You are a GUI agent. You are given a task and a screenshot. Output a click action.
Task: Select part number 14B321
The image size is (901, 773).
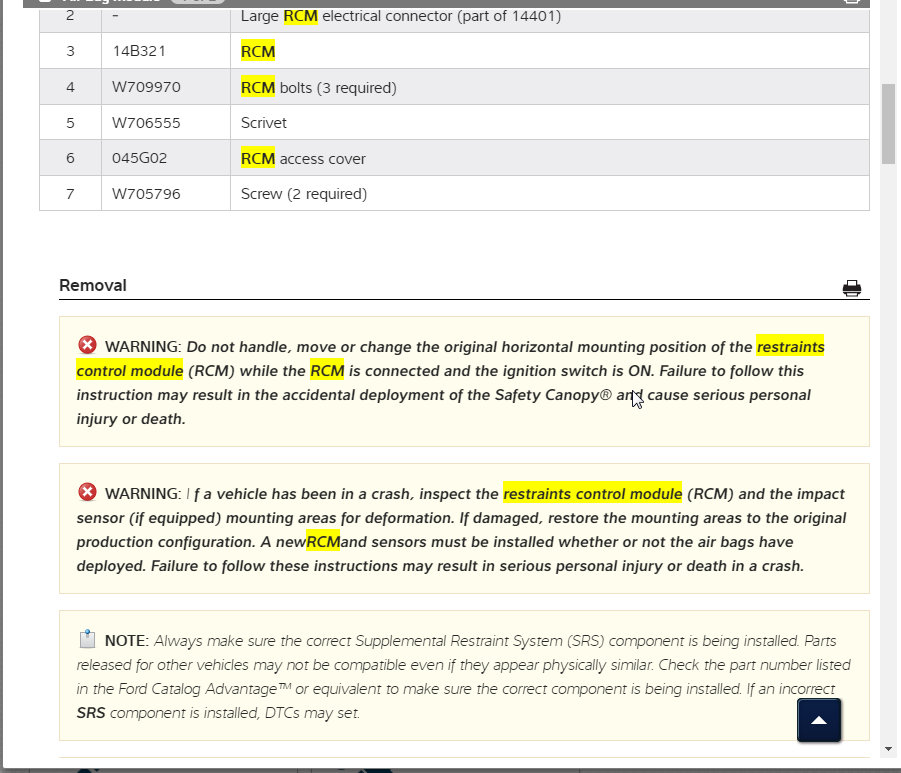click(x=139, y=51)
